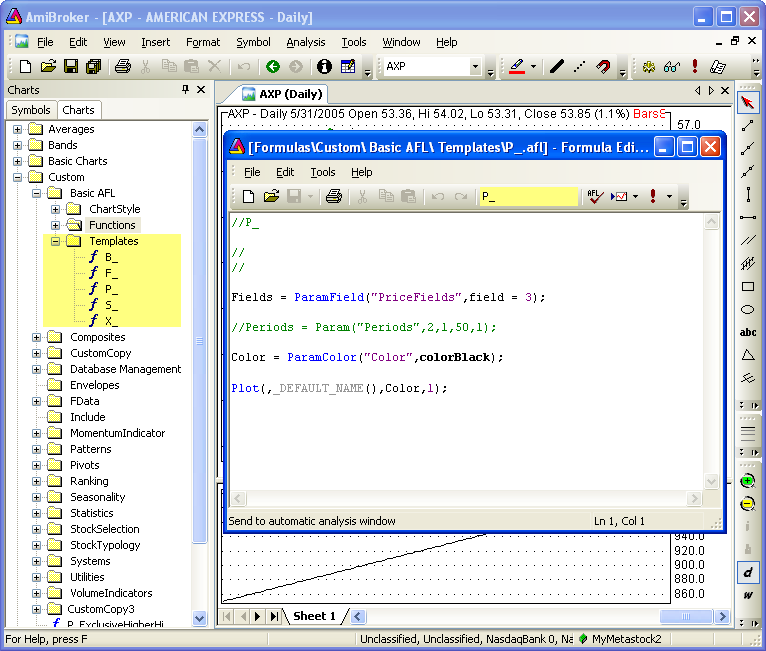
Task: Click the Verify syntax AFL check icon
Action: click(595, 197)
